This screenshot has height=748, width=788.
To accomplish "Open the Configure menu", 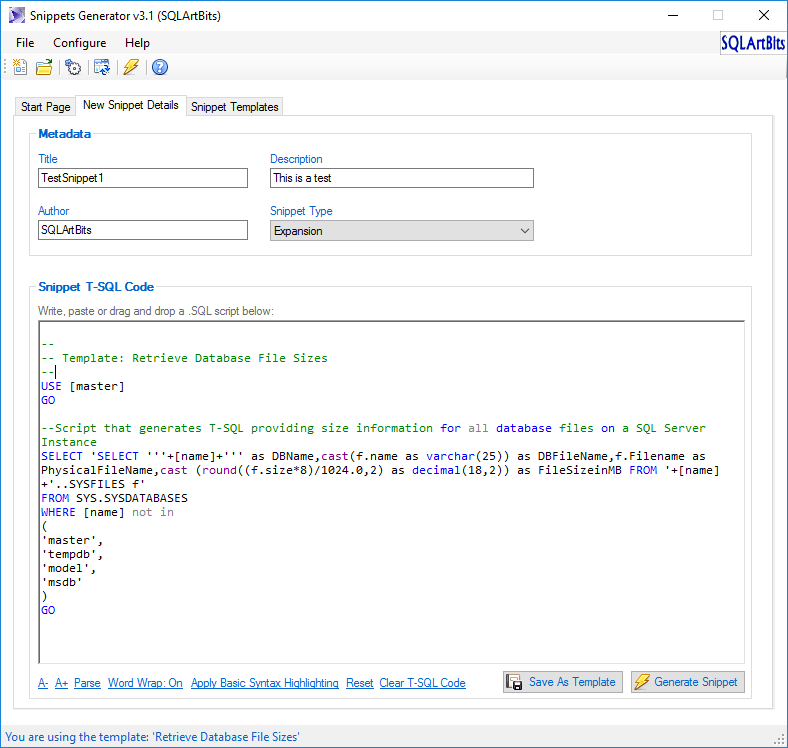I will coord(79,43).
